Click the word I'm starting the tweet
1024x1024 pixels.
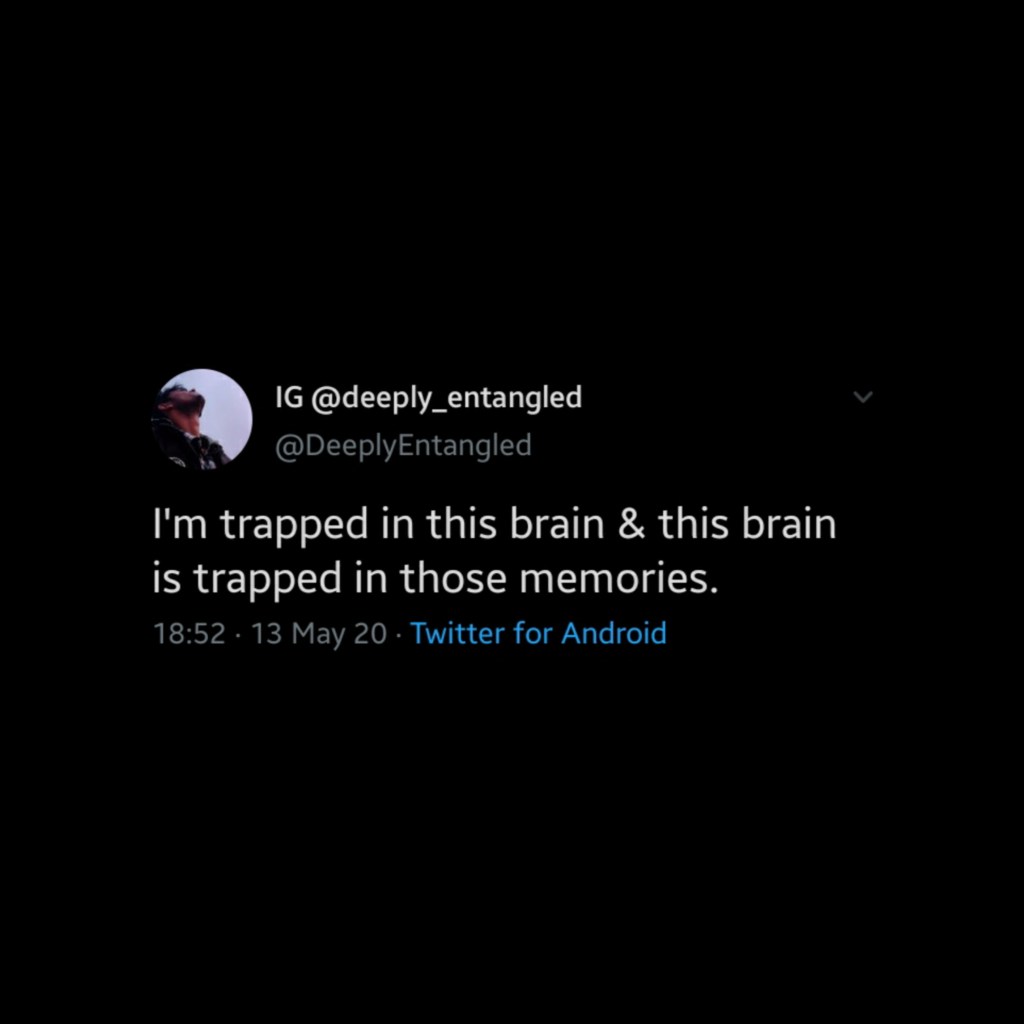180,524
